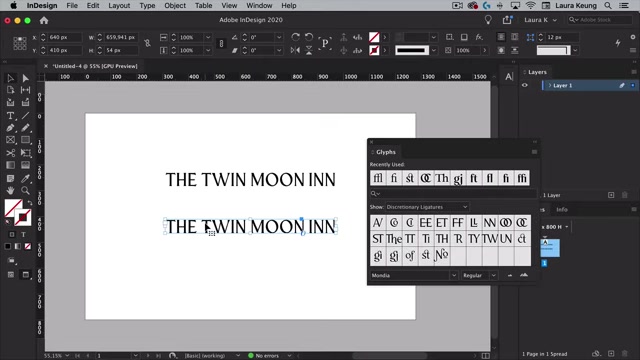Select the Rectangle Frame tool

11,140
